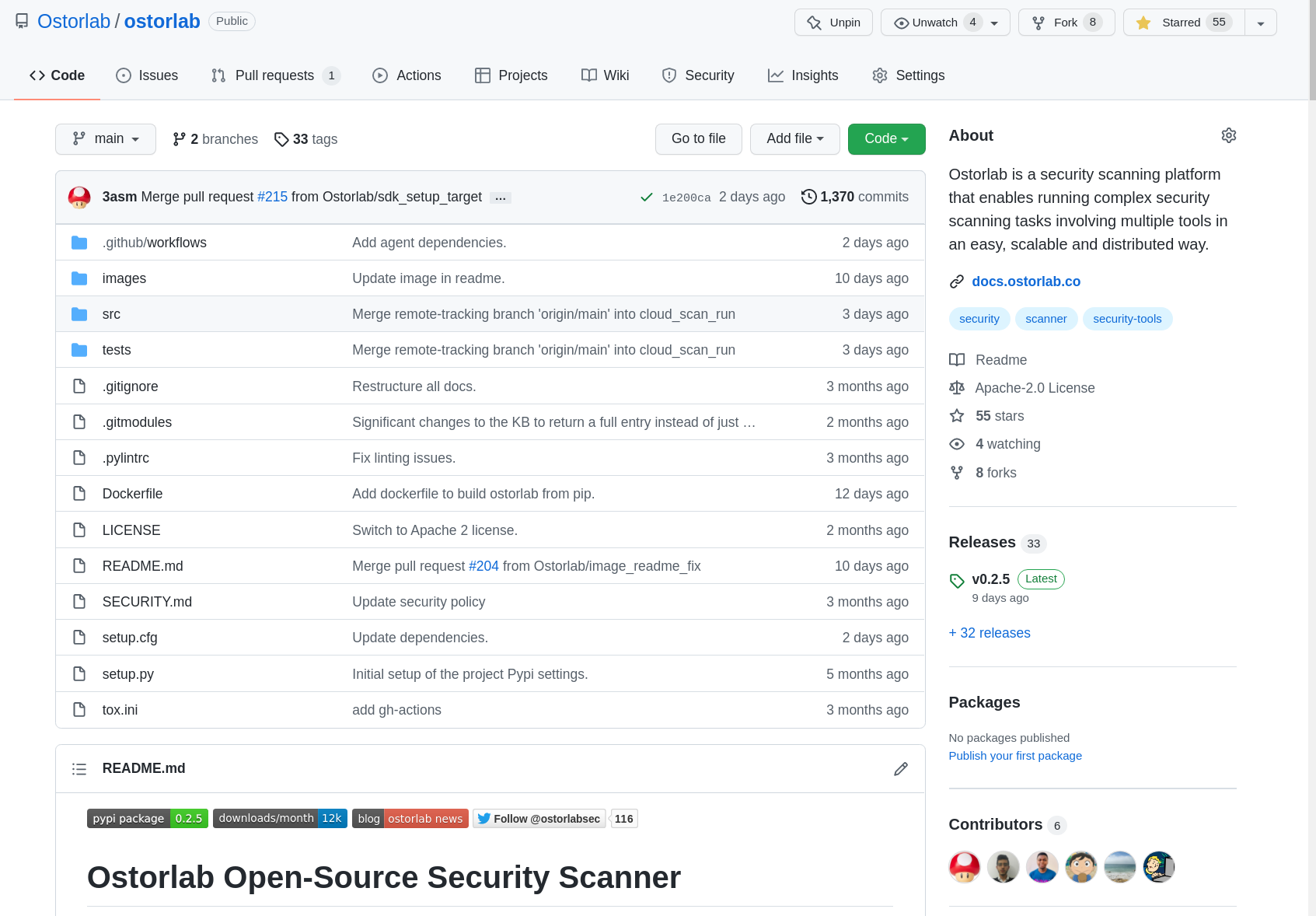Click the repository icon beside Ostorlab

22,21
